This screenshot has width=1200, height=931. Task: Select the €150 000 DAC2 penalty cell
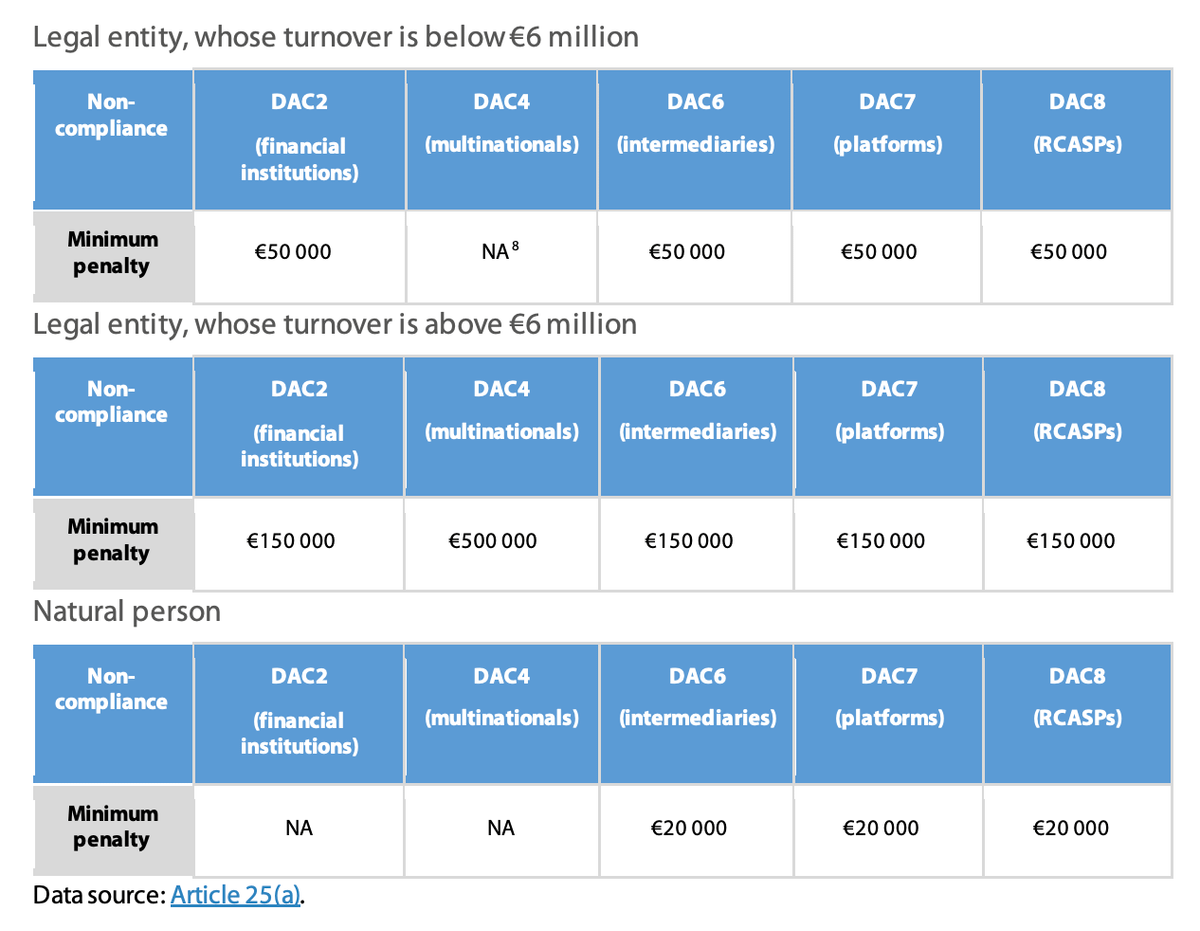coord(291,541)
